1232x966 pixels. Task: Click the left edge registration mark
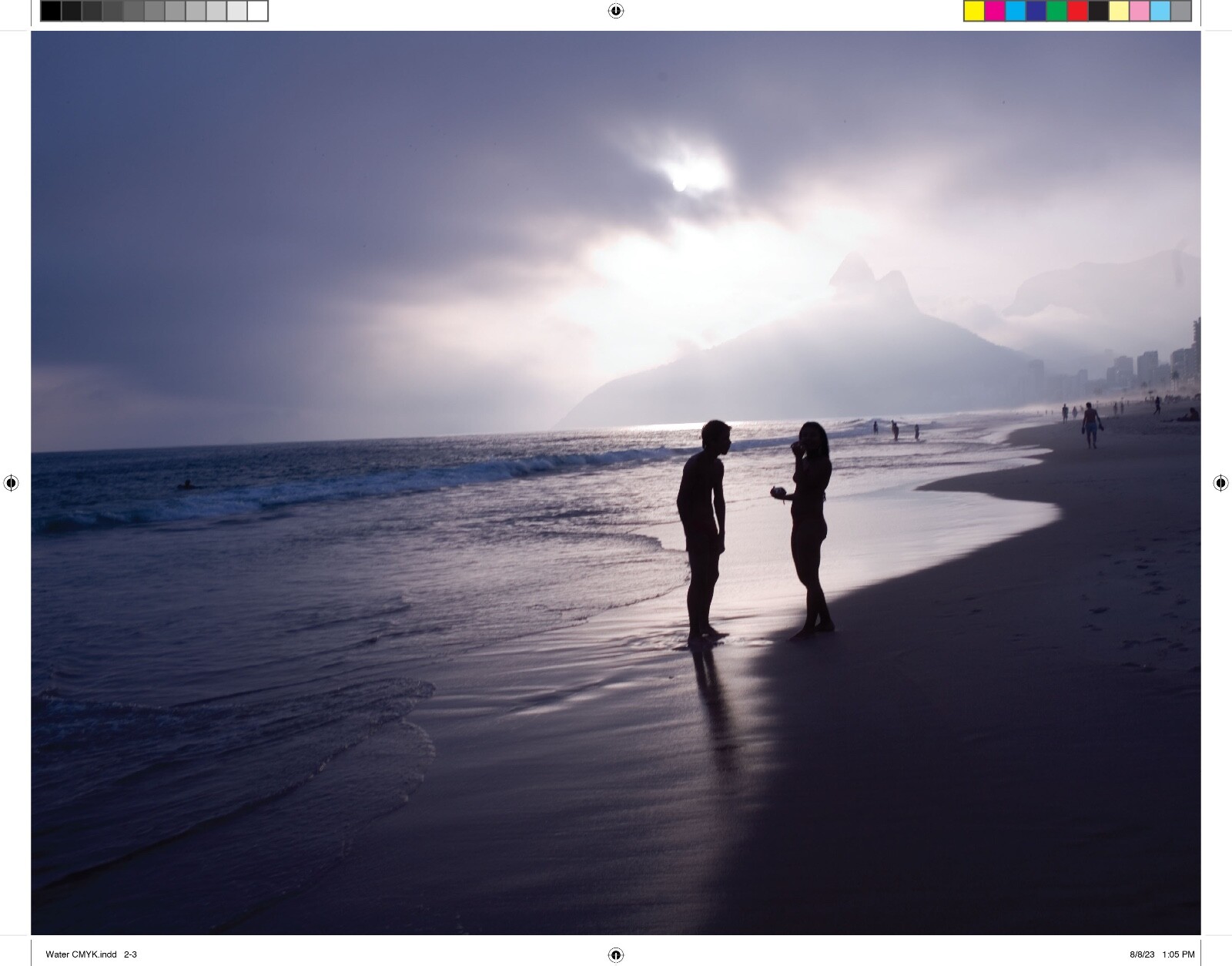(11, 483)
